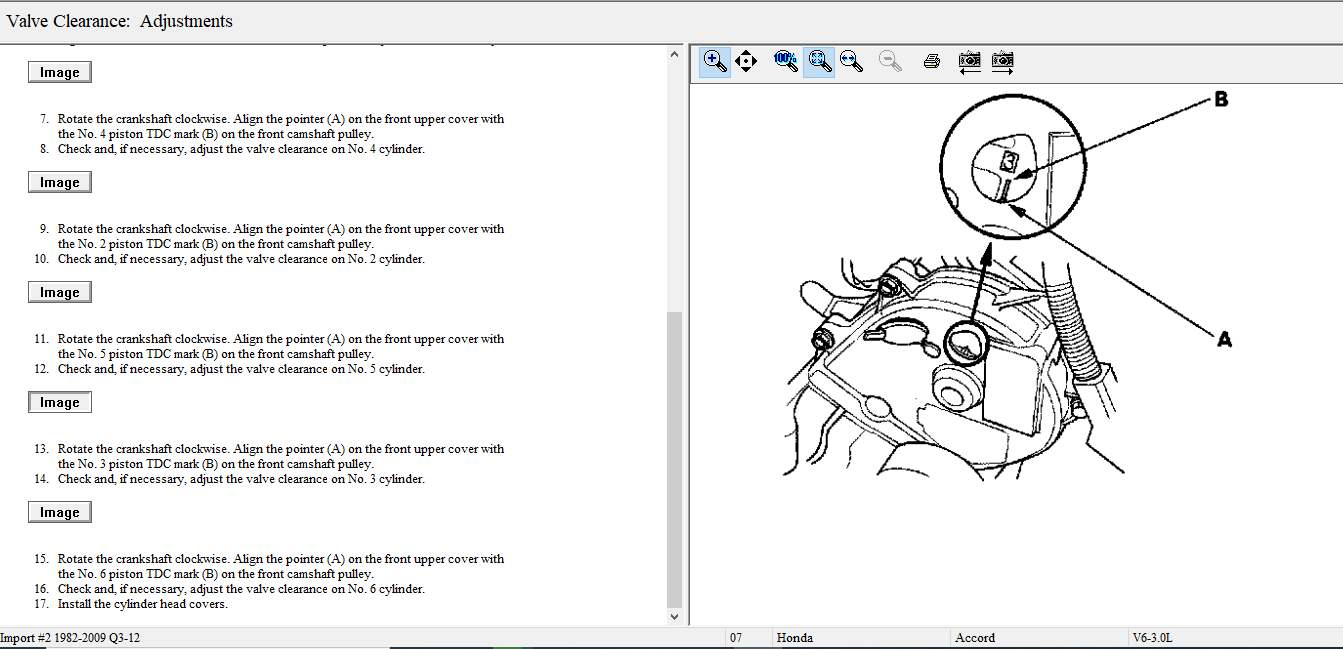Click step 9 text about No. 2 piston TDC mark
This screenshot has height=649, width=1343.
[281, 236]
